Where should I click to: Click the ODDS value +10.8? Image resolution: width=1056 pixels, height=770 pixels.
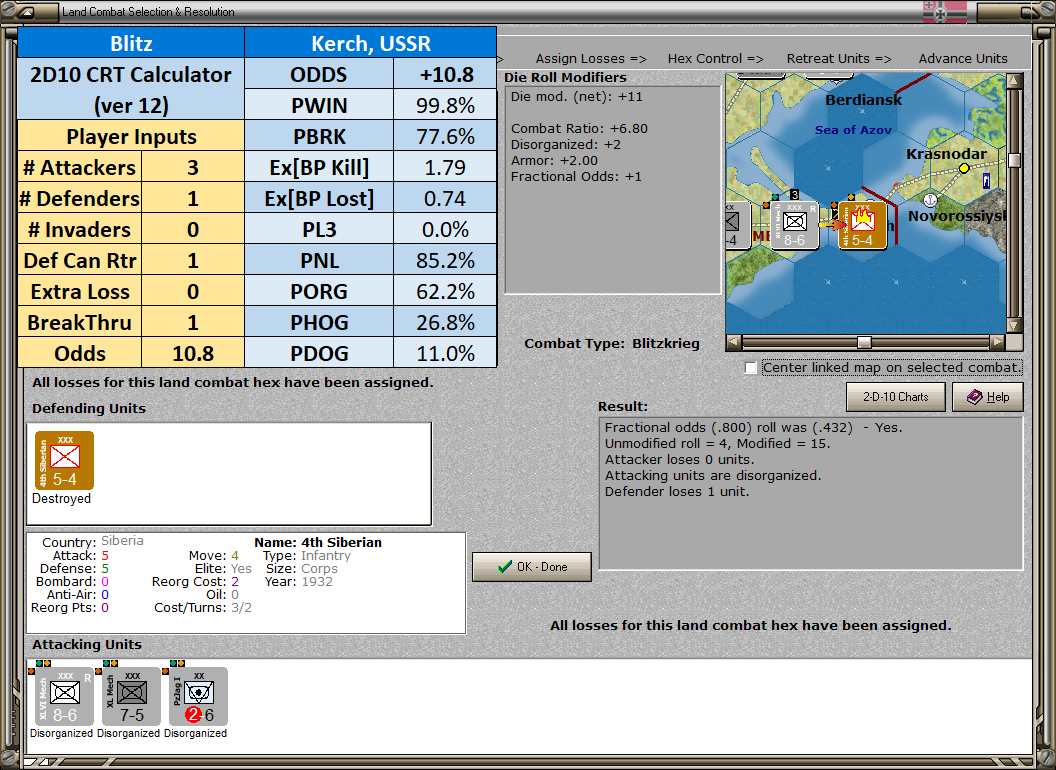(445, 74)
